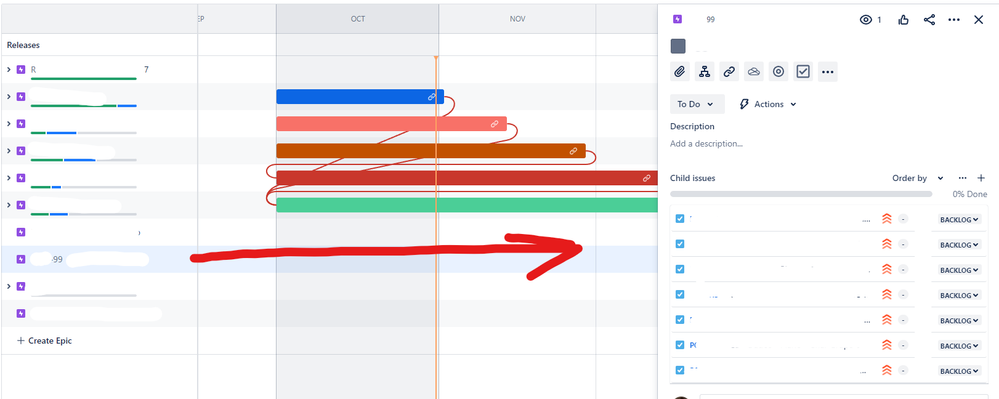
Task: Click the task type icon of third child issue
Action: click(680, 269)
